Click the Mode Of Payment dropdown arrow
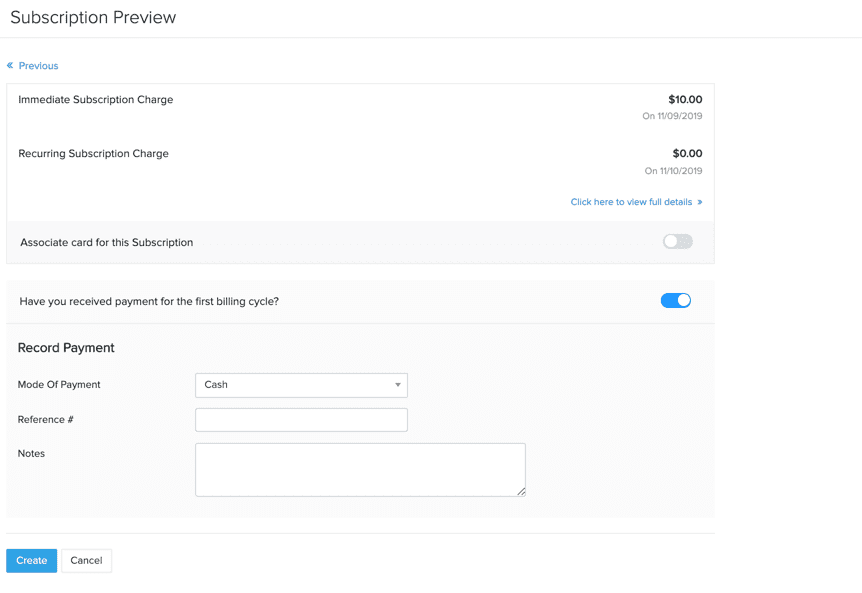 coord(397,385)
